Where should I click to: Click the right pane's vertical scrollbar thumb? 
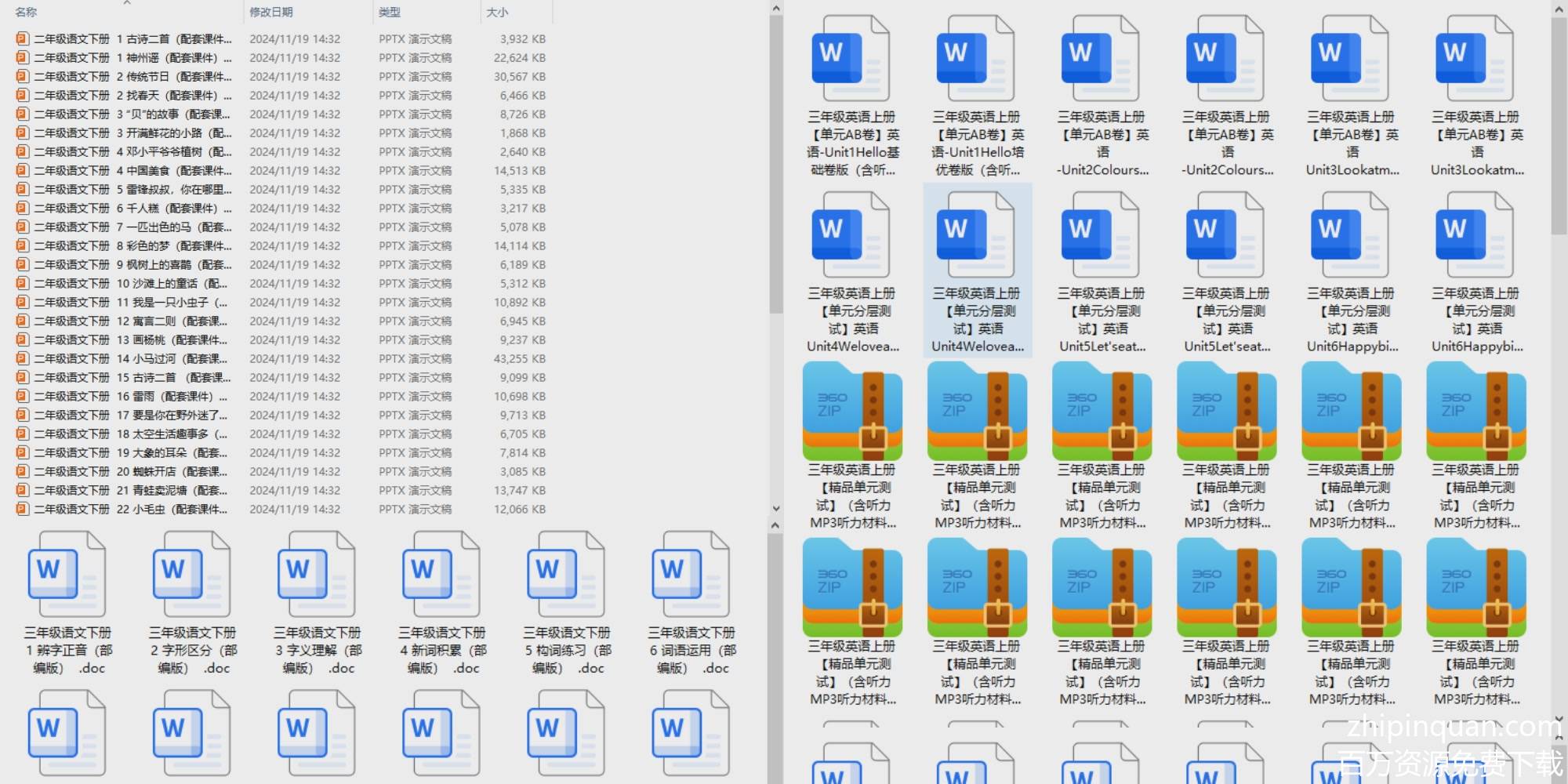click(1559, 125)
